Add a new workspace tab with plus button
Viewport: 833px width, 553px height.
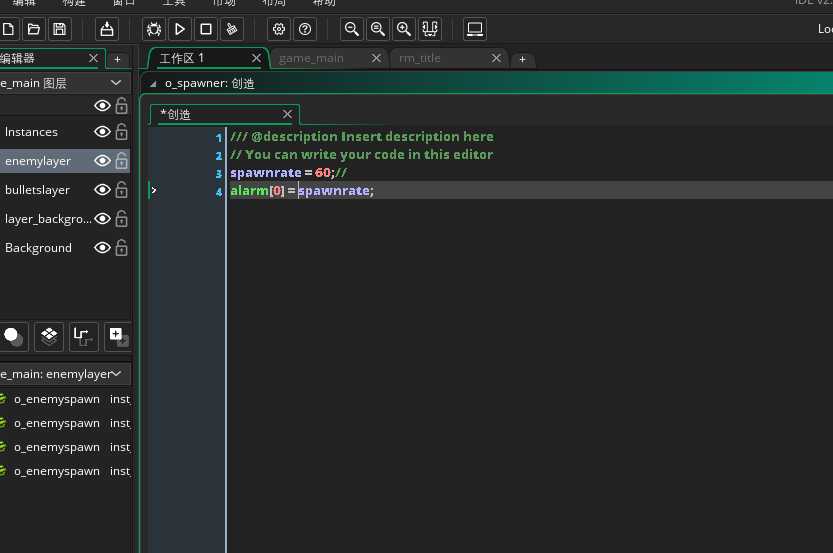pos(521,59)
